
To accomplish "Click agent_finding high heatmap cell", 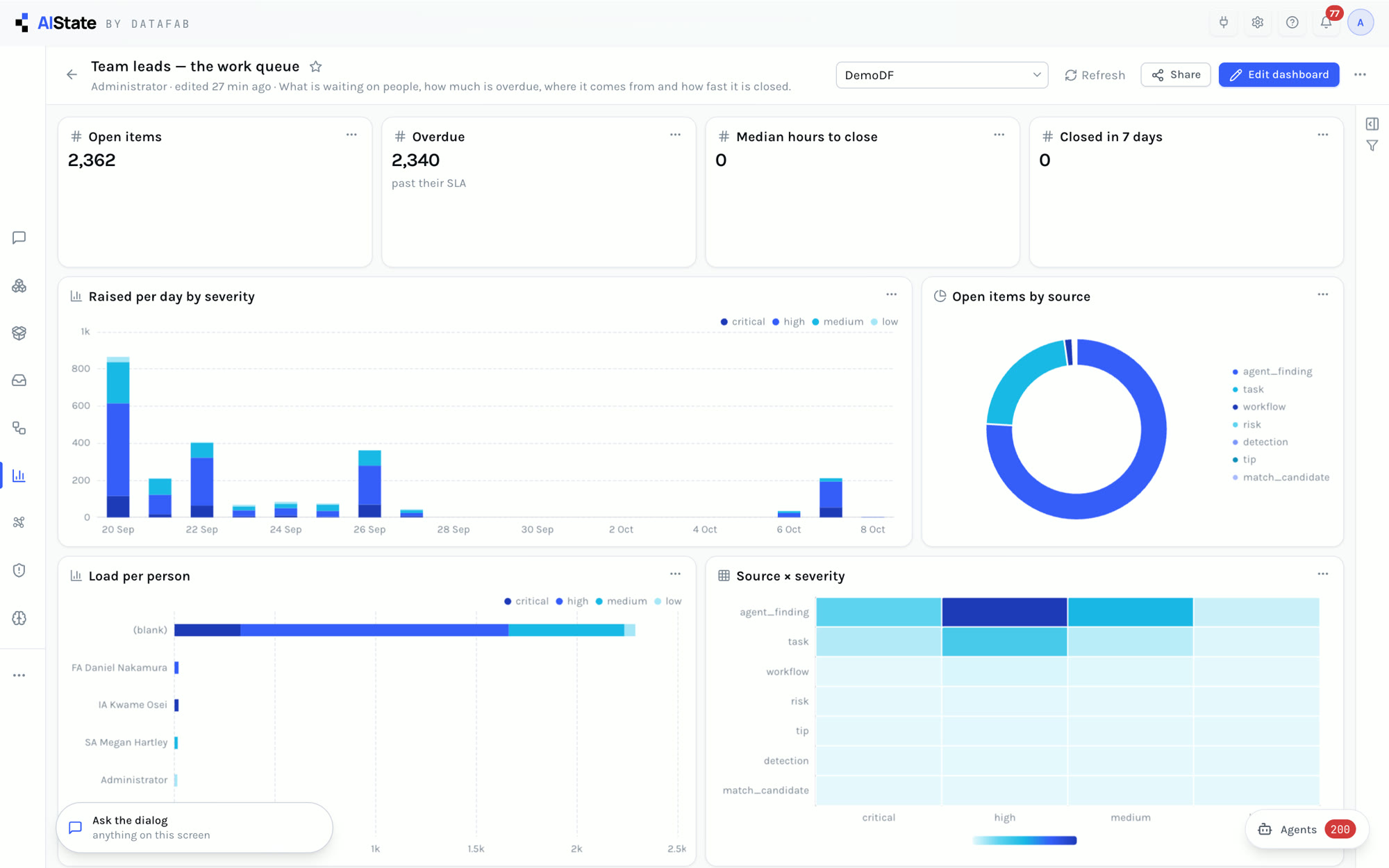I will pyautogui.click(x=1004, y=612).
